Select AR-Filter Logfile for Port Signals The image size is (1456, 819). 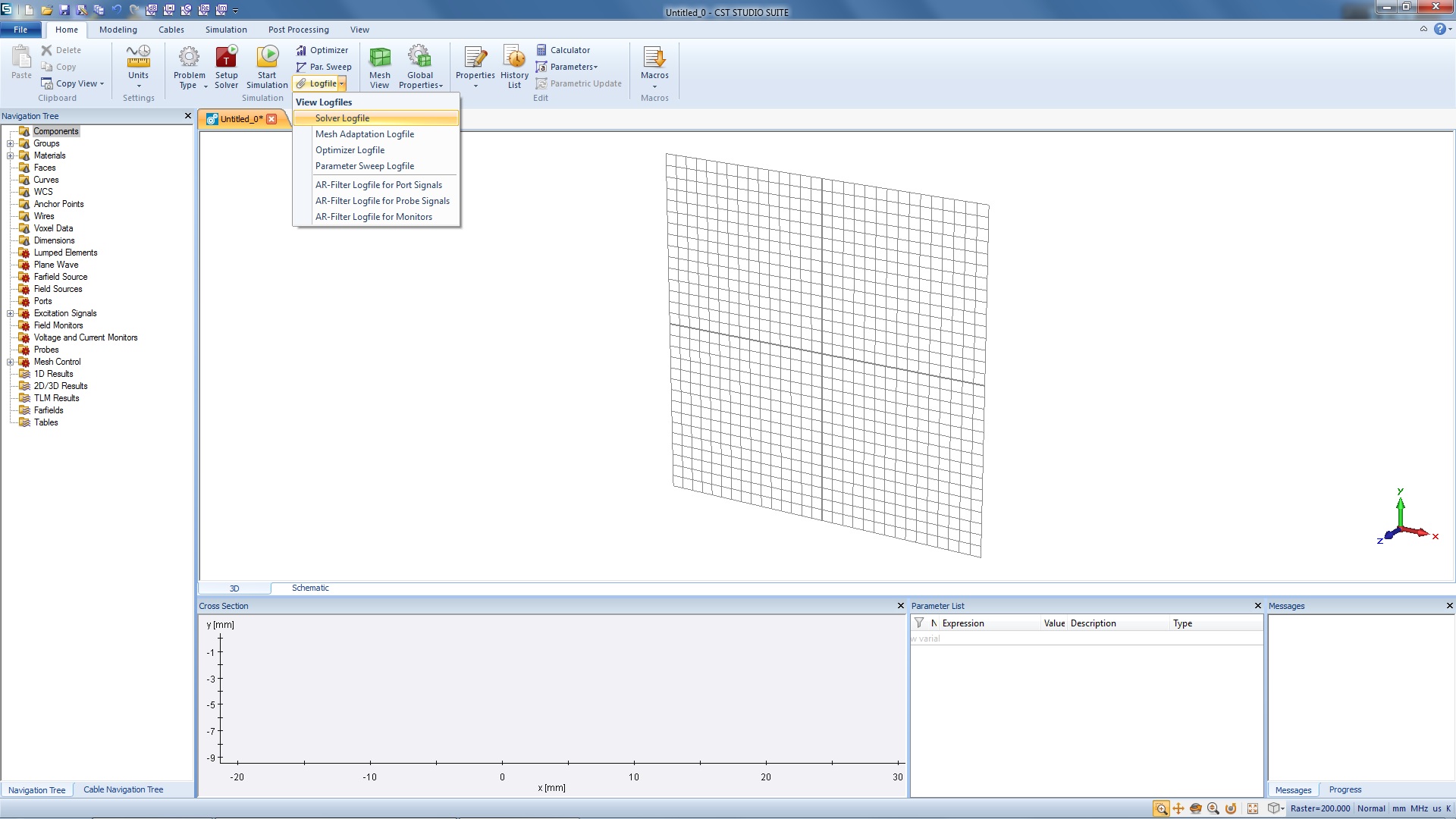pyautogui.click(x=376, y=185)
